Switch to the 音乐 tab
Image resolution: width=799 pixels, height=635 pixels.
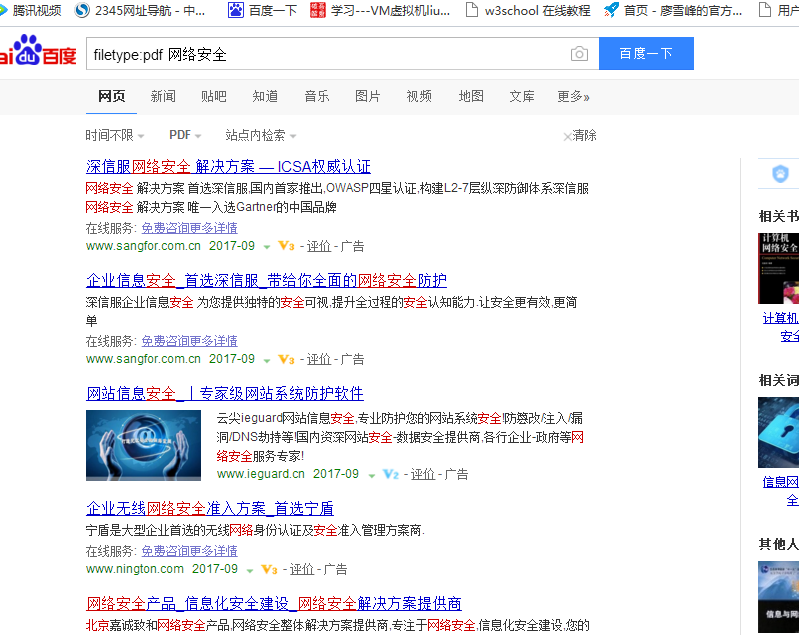316,96
